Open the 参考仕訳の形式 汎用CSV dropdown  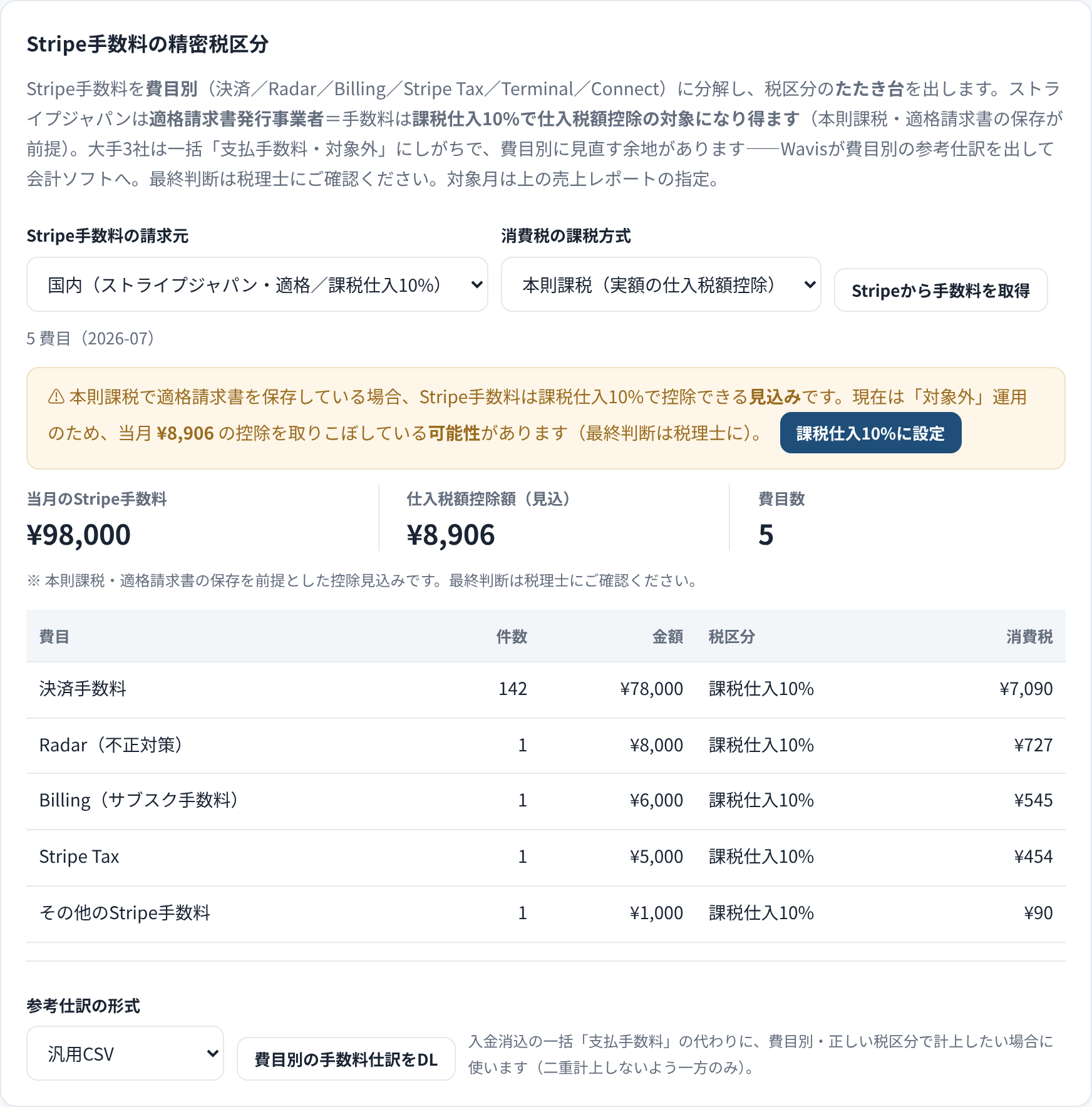[x=125, y=1053]
